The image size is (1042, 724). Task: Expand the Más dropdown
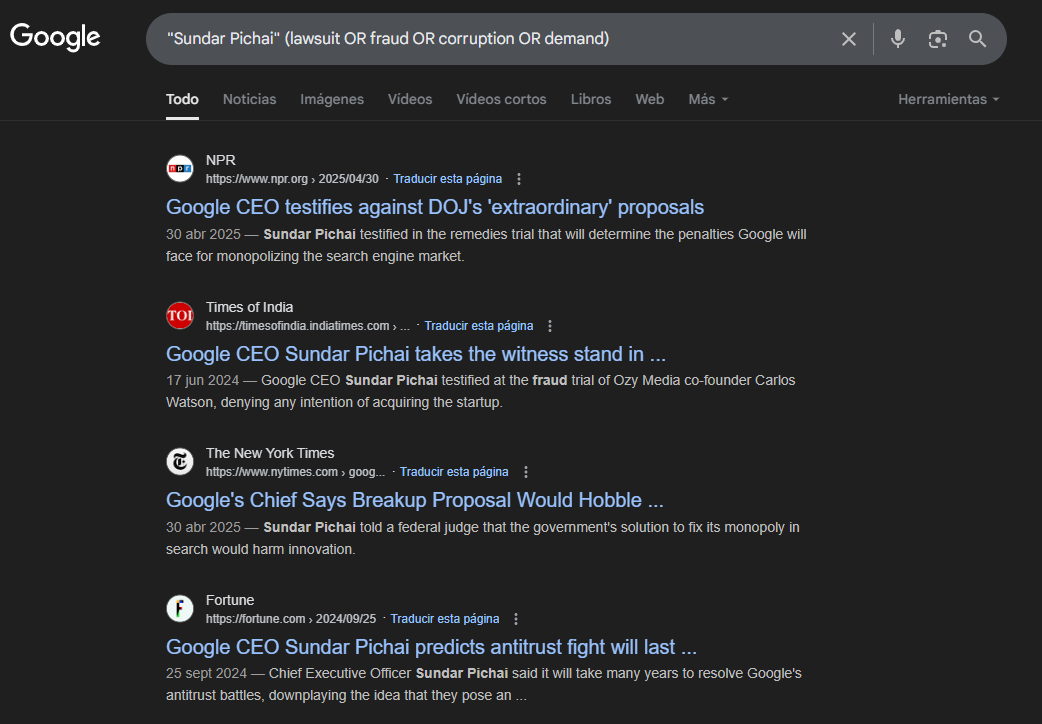point(707,99)
